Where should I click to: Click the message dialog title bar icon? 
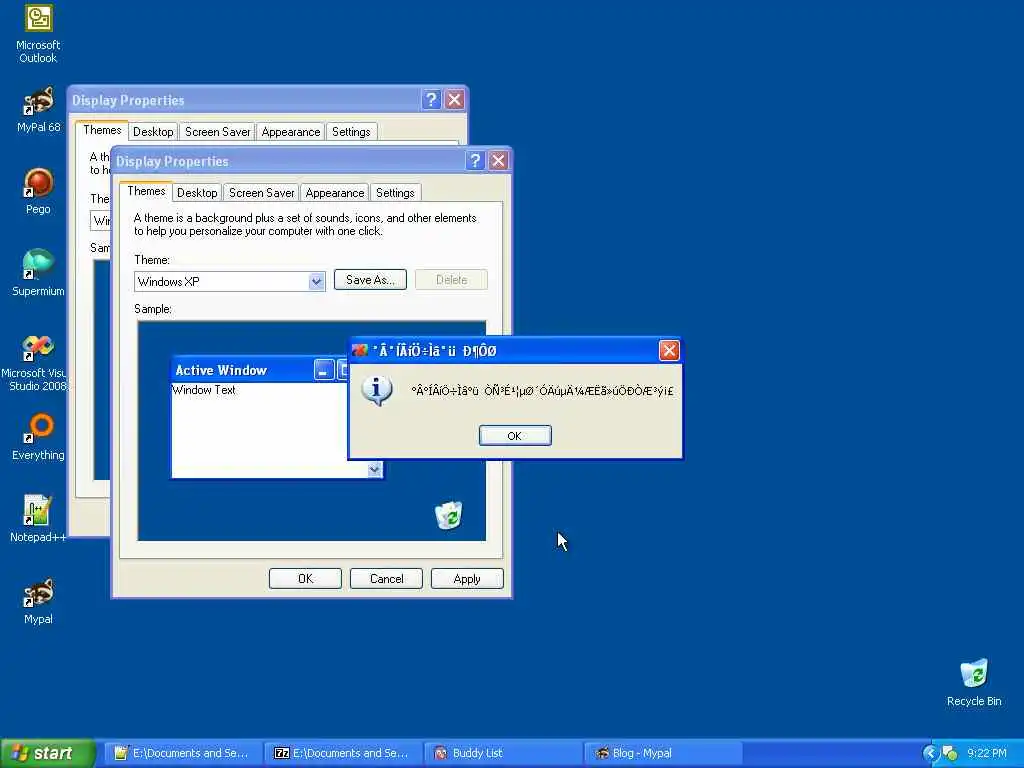click(x=360, y=351)
